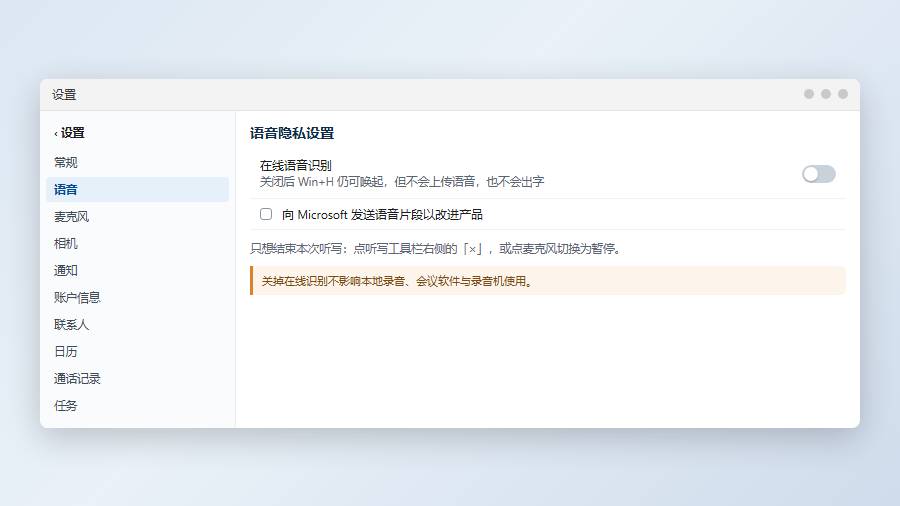Click the 关闭后 Win+H 仍可唤起 description
Viewport: 900px width, 506px height.
click(402, 182)
